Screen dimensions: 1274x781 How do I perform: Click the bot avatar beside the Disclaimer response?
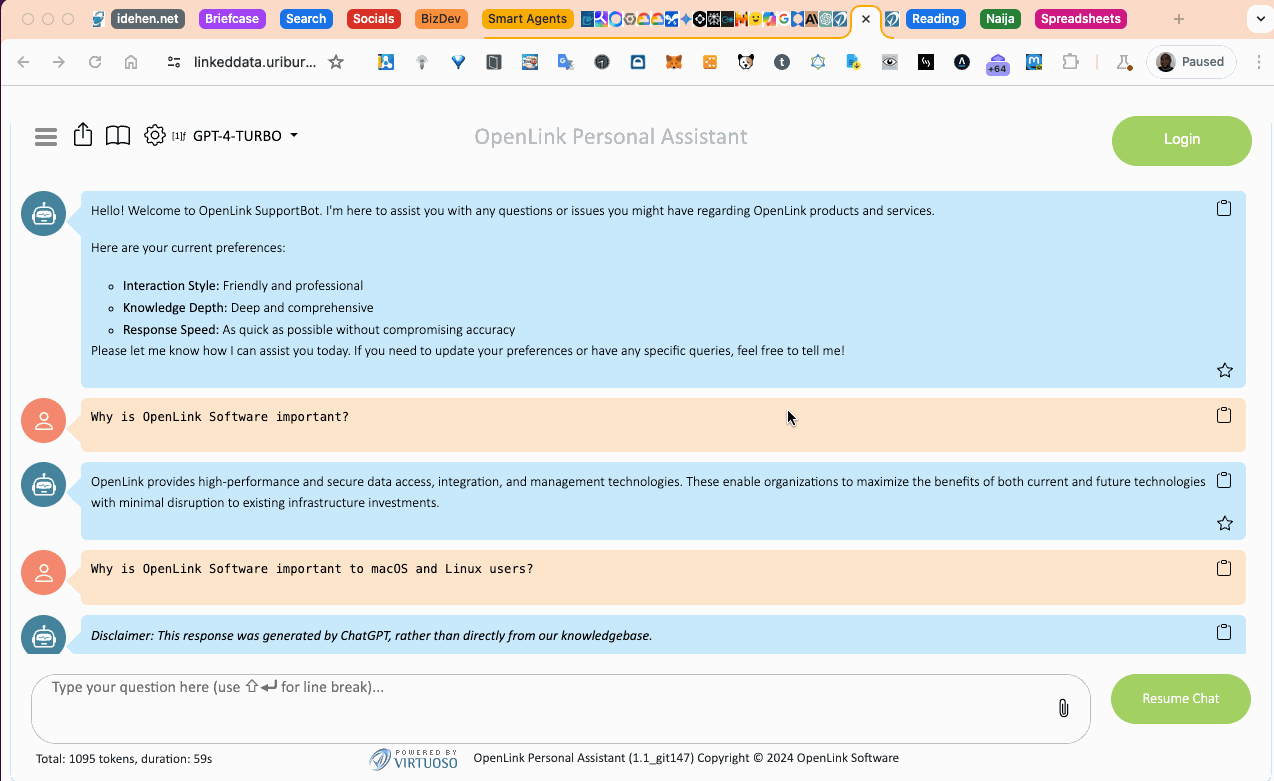point(43,637)
